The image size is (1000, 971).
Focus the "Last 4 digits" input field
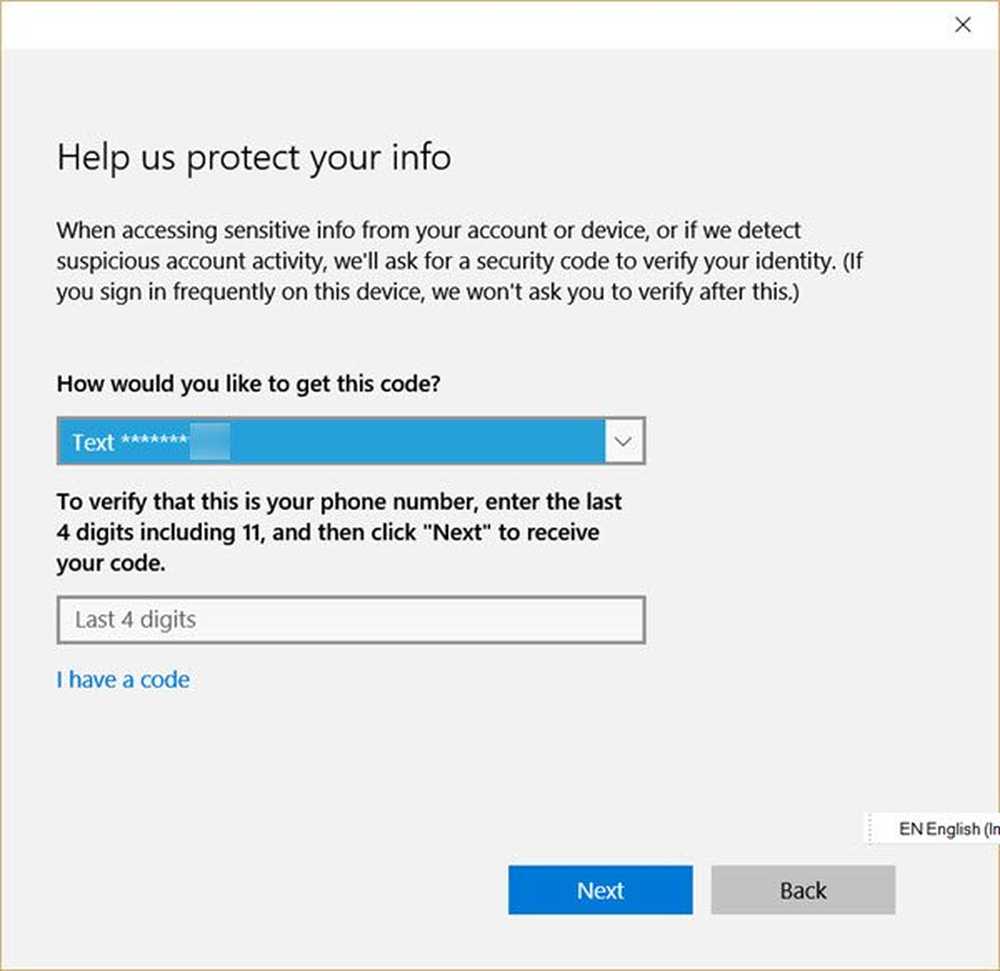[x=350, y=620]
